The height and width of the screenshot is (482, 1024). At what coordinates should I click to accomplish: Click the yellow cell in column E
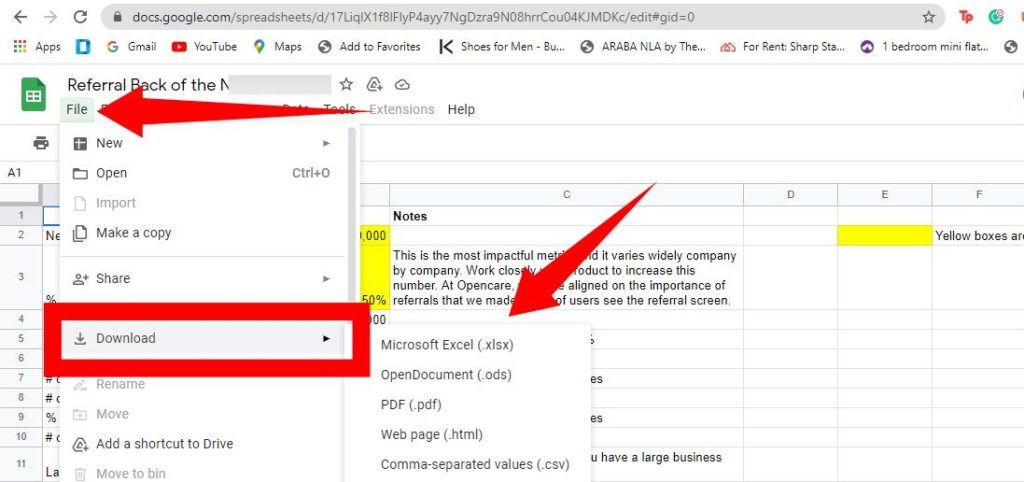tap(884, 236)
